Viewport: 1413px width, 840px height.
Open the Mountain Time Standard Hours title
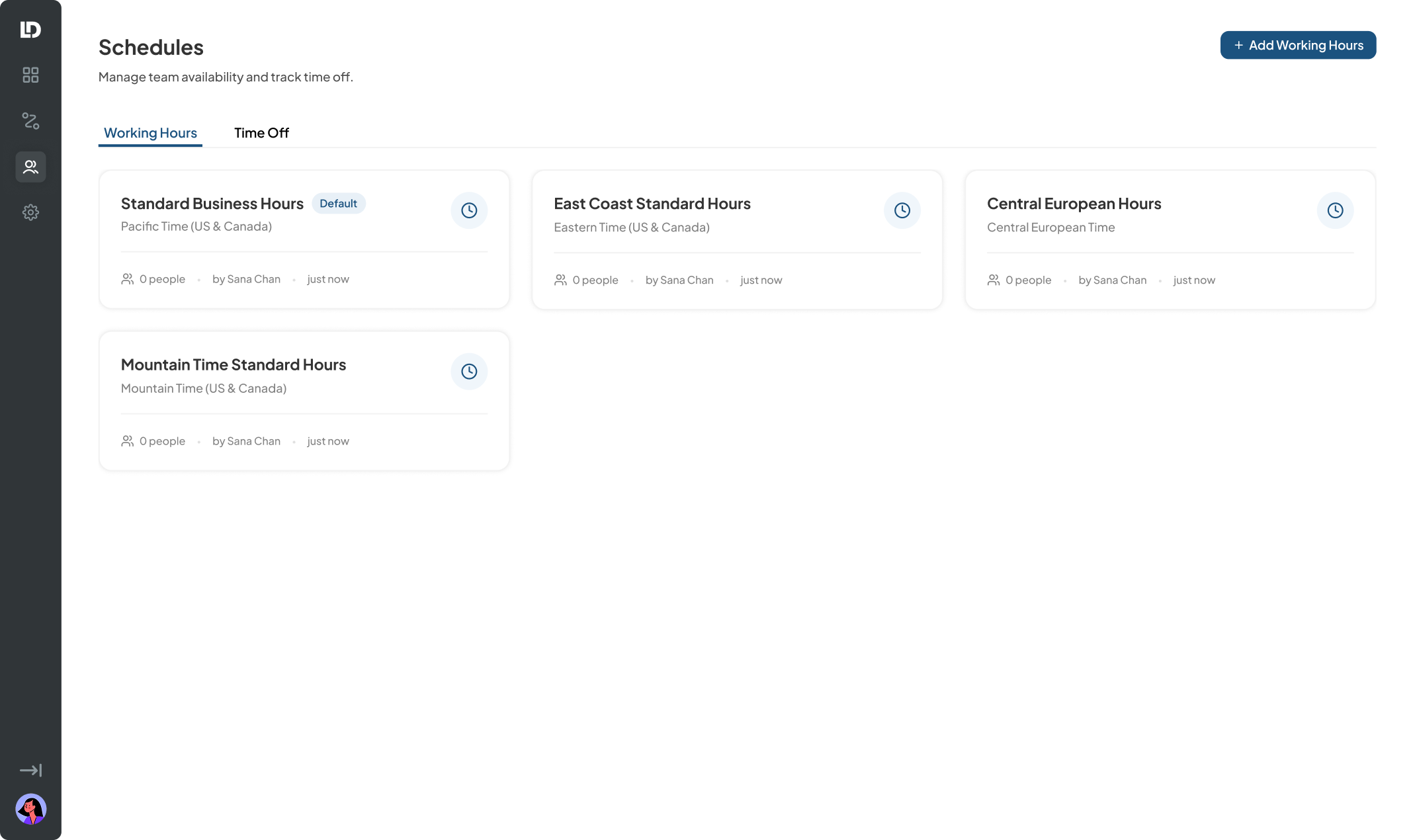coord(234,364)
